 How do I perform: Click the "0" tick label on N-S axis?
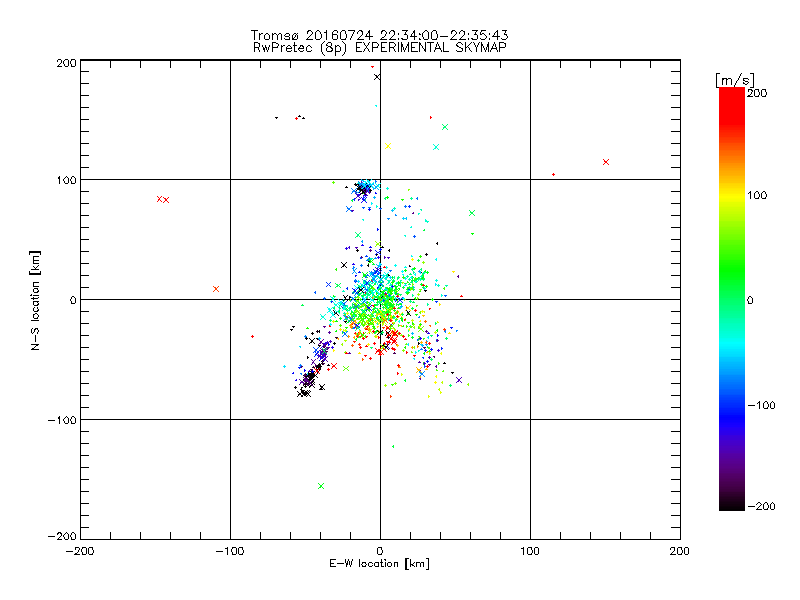[x=73, y=300]
